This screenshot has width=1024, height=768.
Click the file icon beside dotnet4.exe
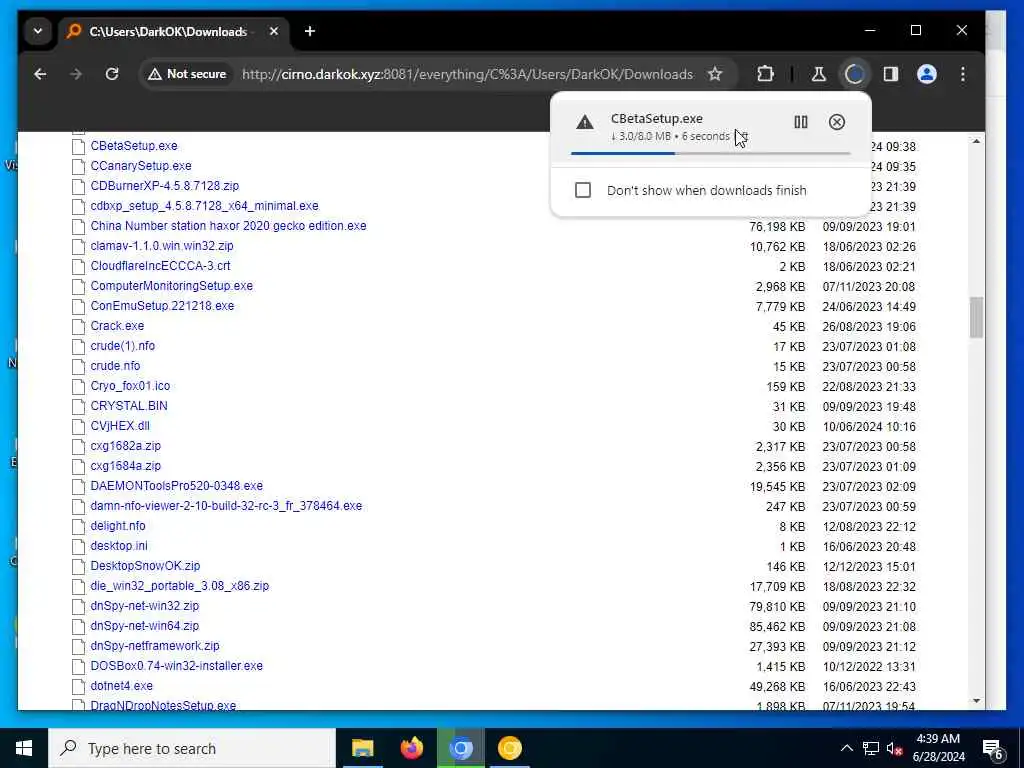coord(78,686)
